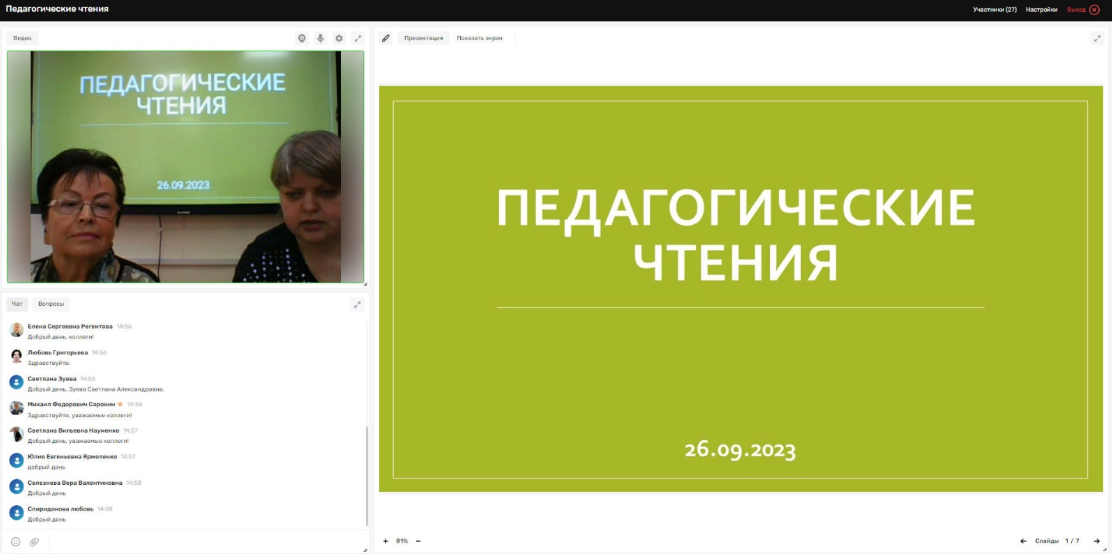
Task: Click Юлия Евгеньевна Ярмоленко's avatar
Action: click(16, 460)
